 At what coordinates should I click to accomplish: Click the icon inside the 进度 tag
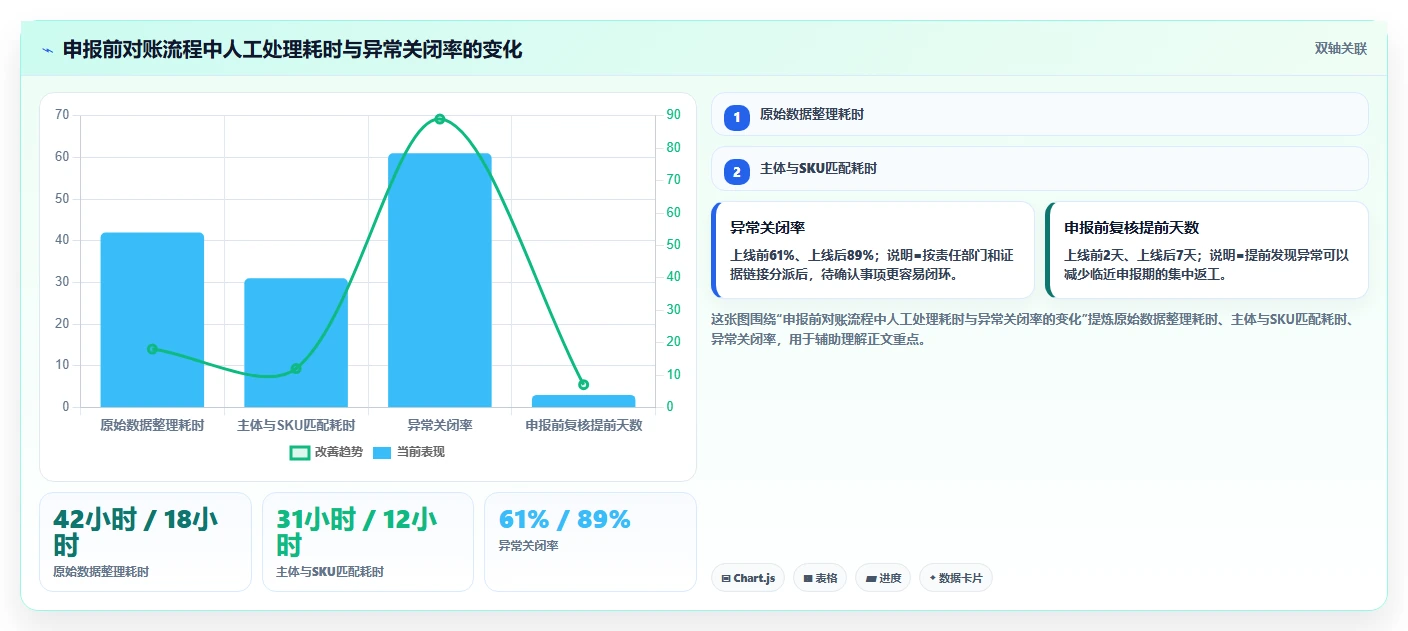(870, 578)
